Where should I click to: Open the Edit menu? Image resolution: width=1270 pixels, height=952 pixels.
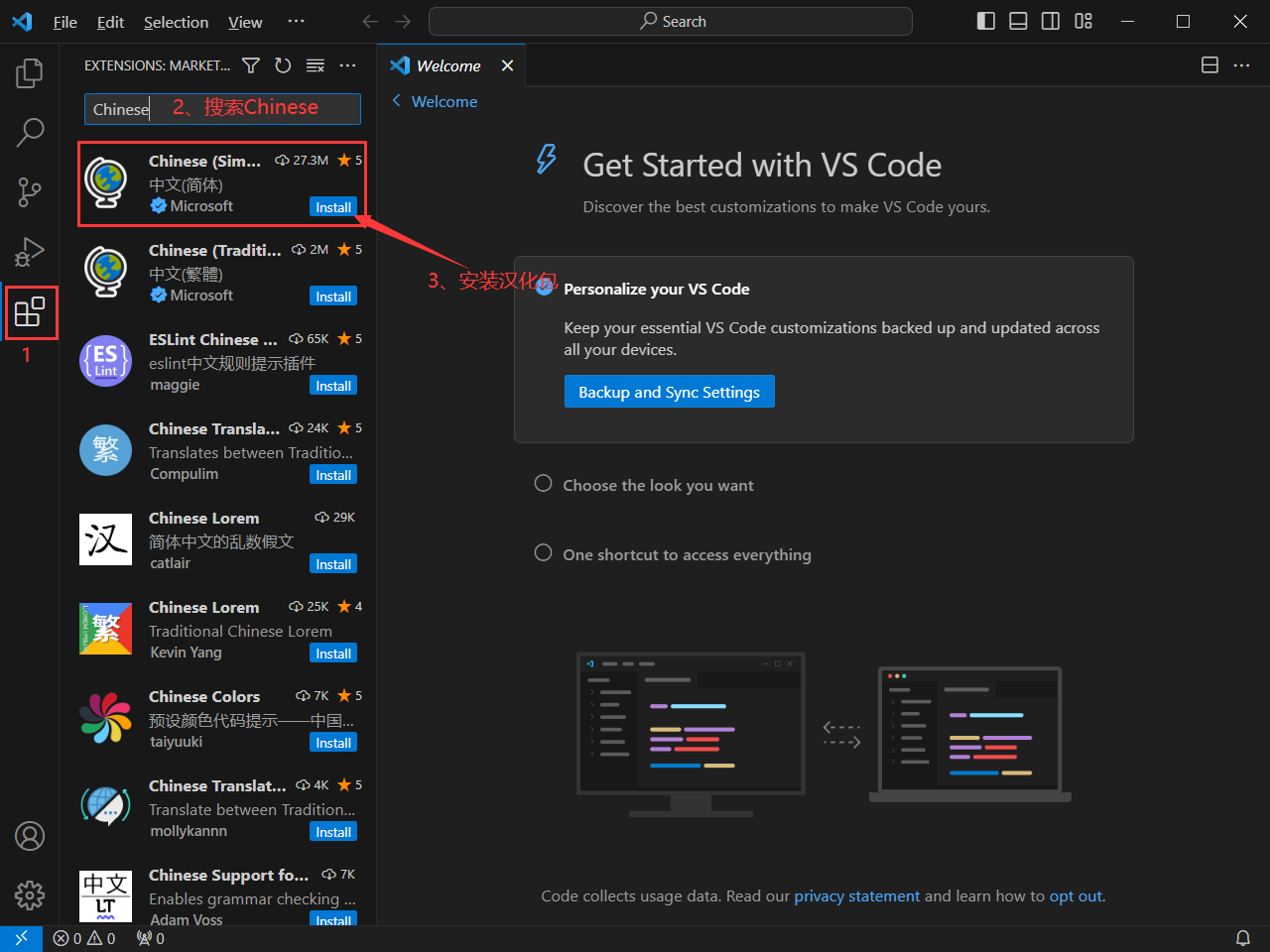(110, 22)
